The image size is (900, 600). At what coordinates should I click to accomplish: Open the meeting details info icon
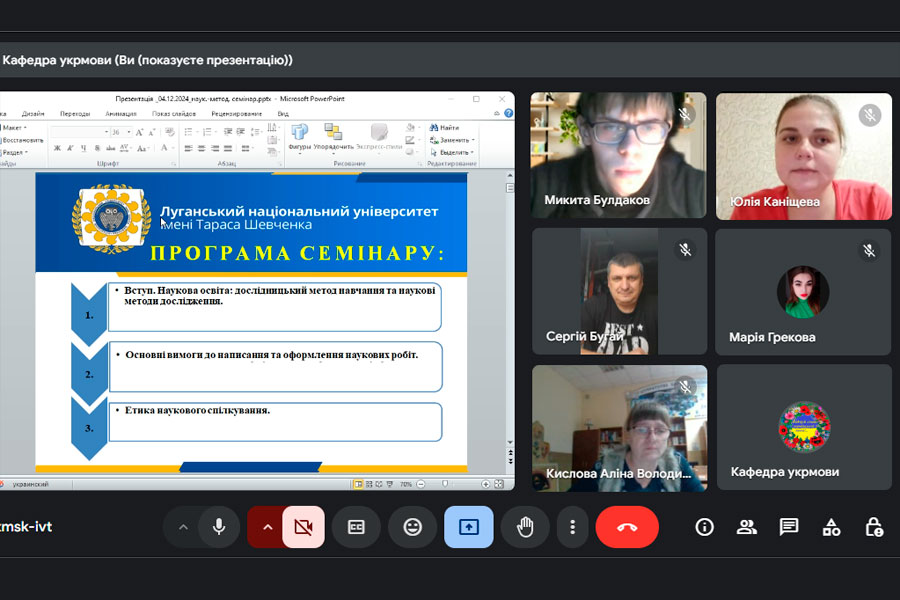[704, 527]
